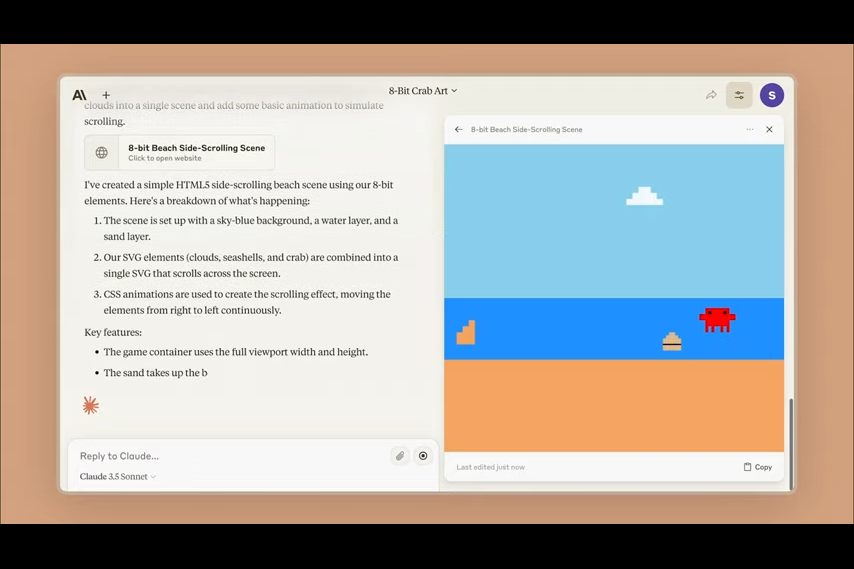The height and width of the screenshot is (569, 854).
Task: Open artifact panel more options menu
Action: [x=750, y=130]
